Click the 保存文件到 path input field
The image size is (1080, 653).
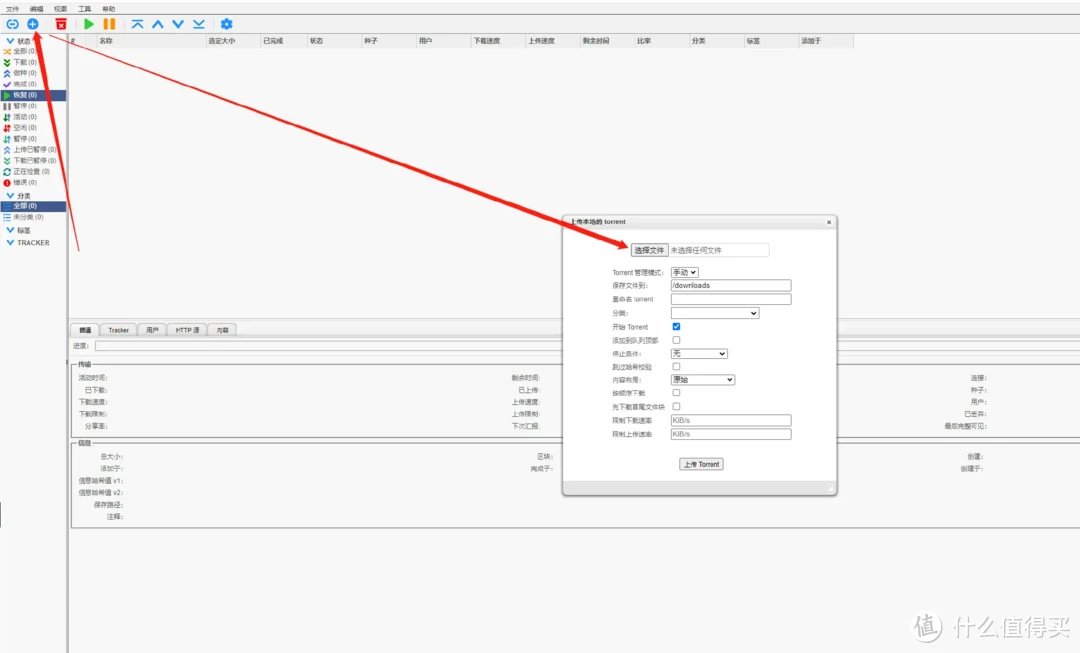(x=730, y=285)
